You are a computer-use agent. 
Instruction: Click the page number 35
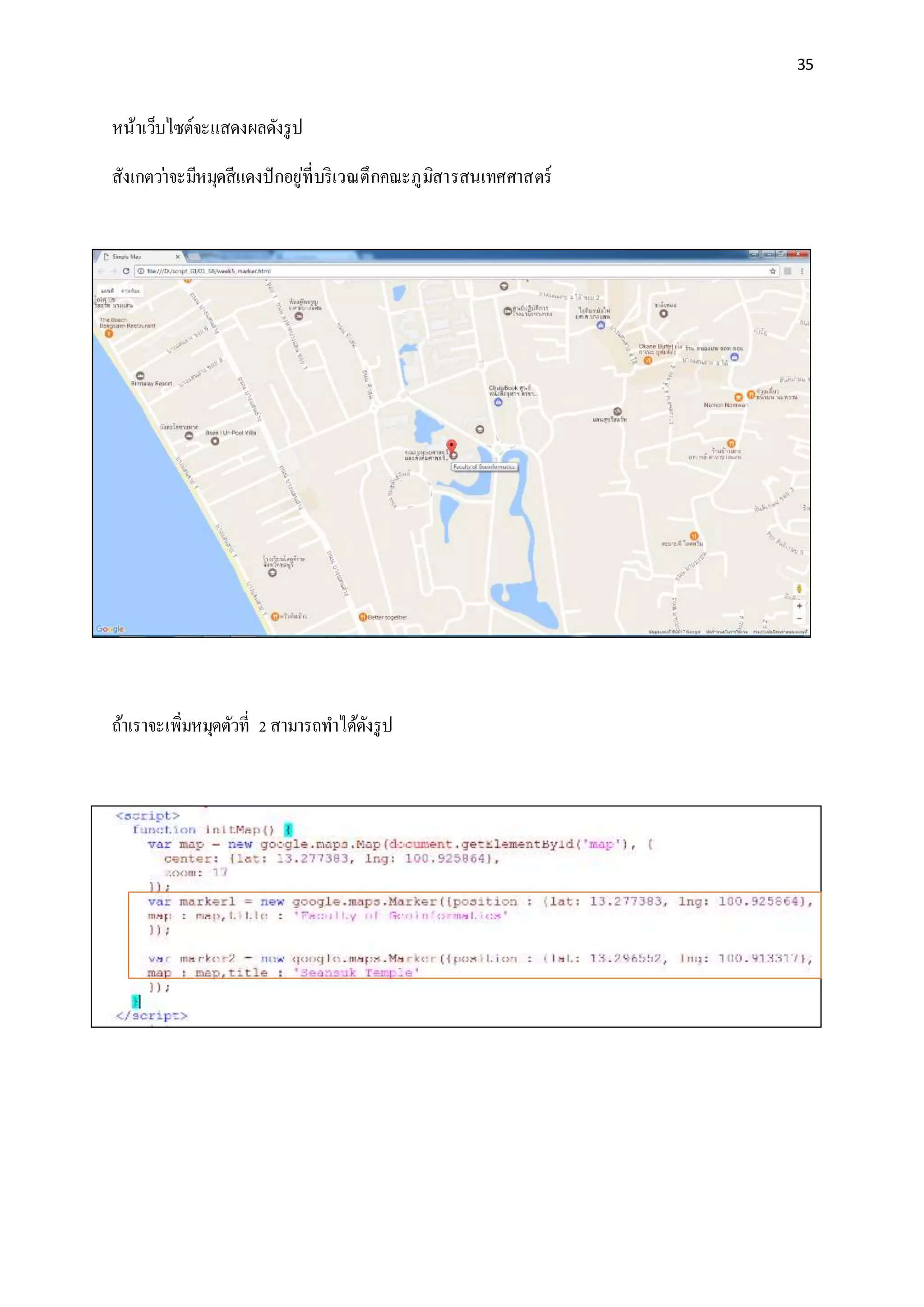click(x=805, y=65)
